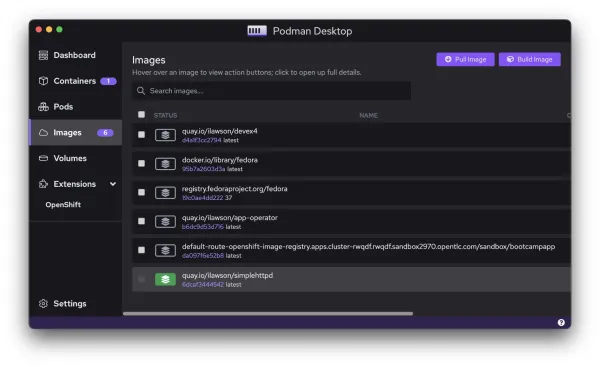Image resolution: width=600 pixels, height=367 pixels.
Task: Click the Volumes disk icon
Action: click(43, 158)
